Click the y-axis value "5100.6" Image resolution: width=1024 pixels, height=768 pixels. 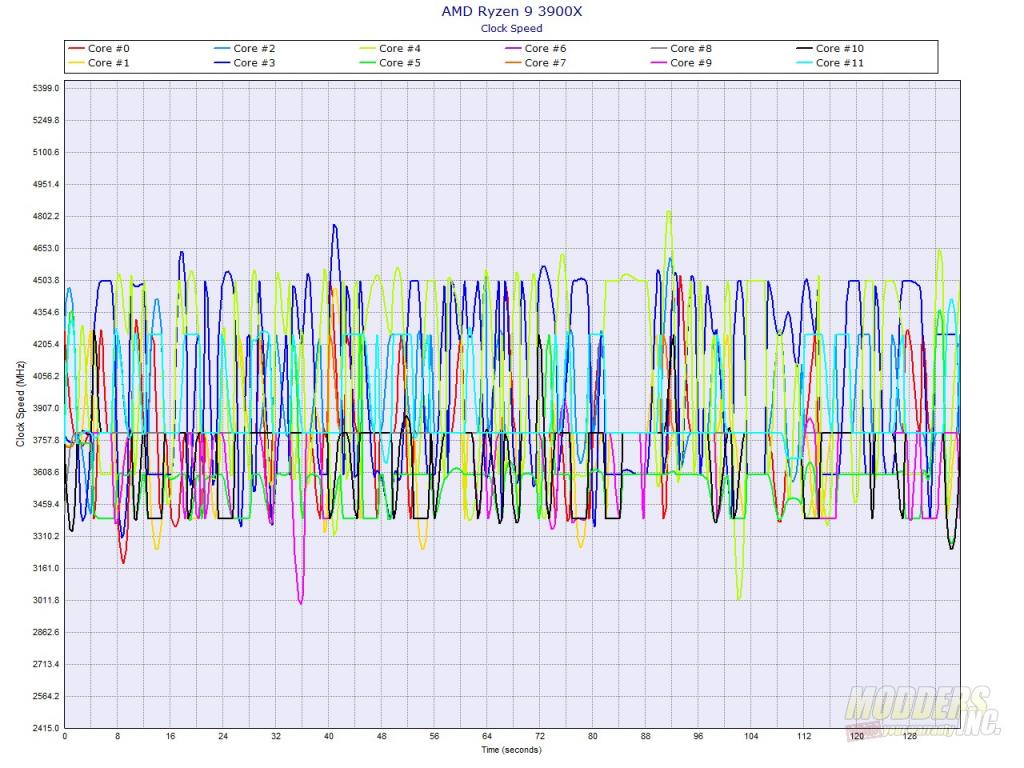point(46,152)
